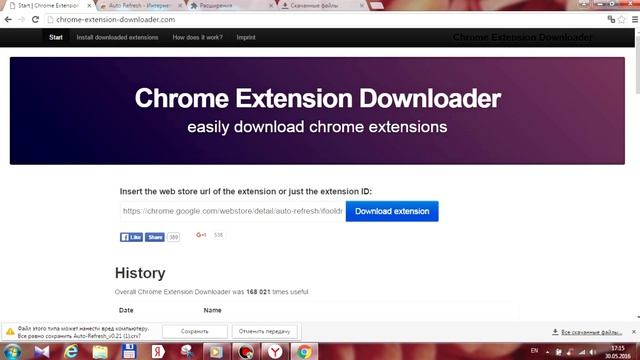The width and height of the screenshot is (640, 360).
Task: Open the How does it work? page
Action: pyautogui.click(x=198, y=38)
